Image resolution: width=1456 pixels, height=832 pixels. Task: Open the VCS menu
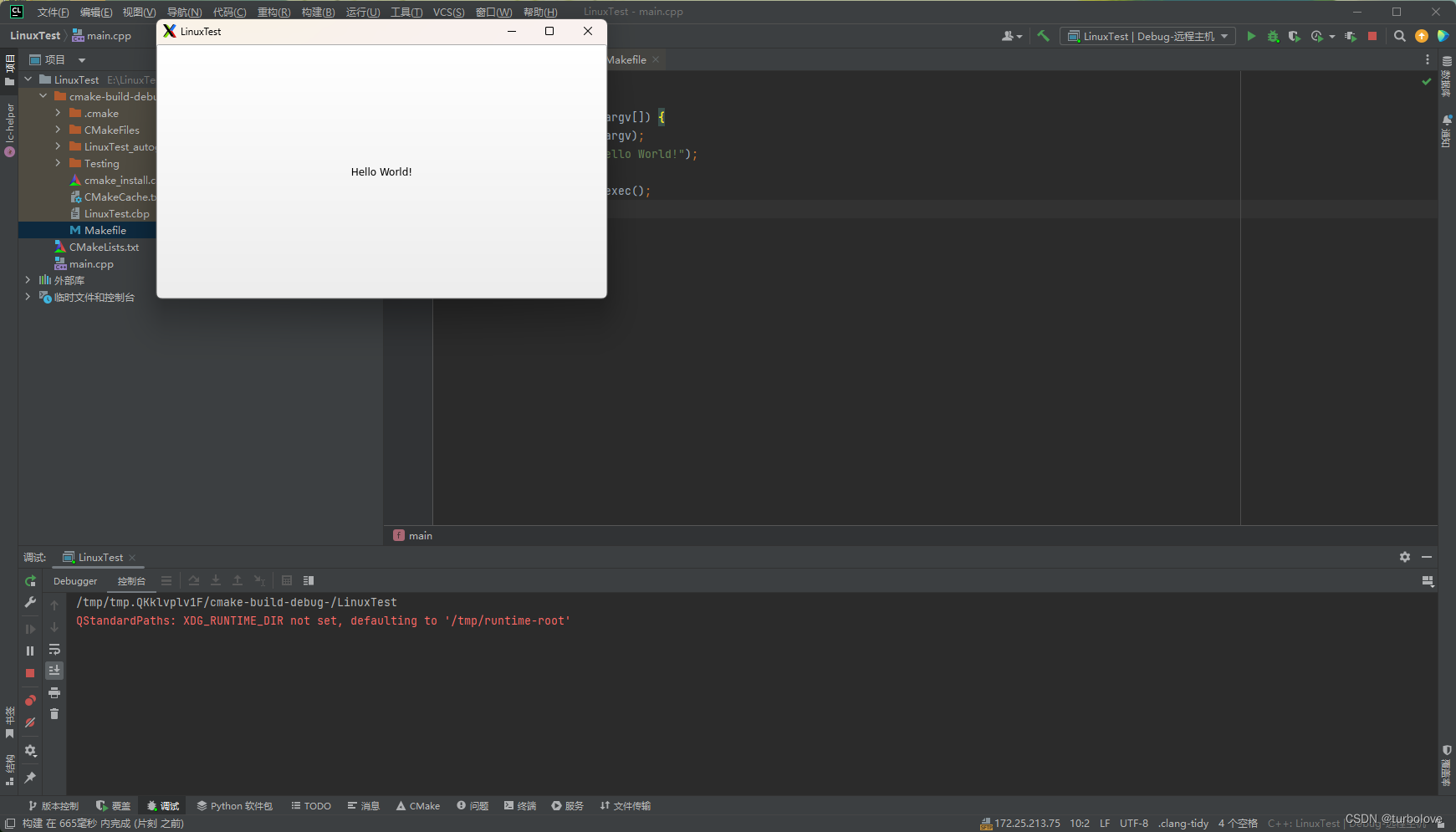pos(448,12)
